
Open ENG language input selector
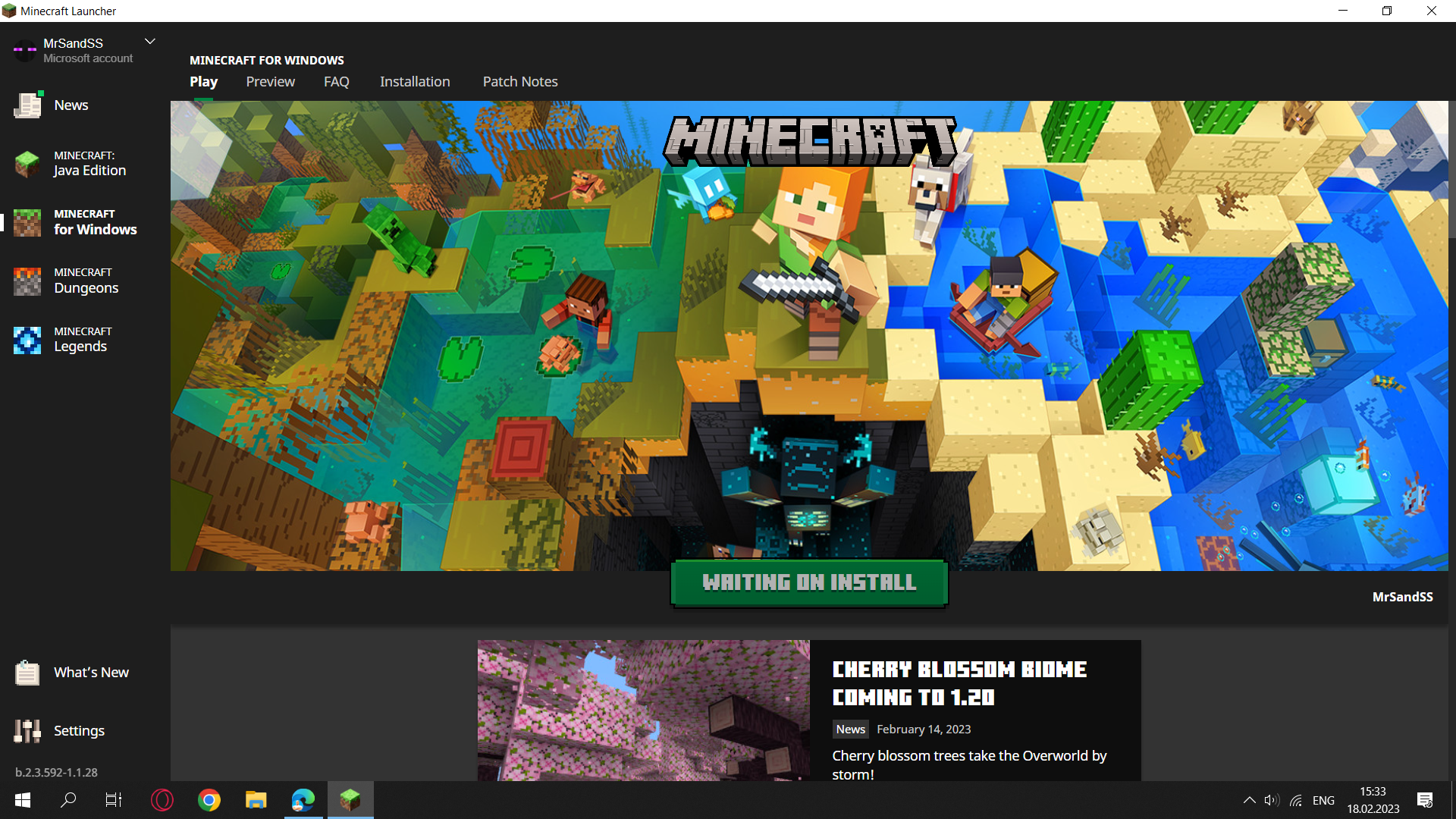tap(1323, 800)
